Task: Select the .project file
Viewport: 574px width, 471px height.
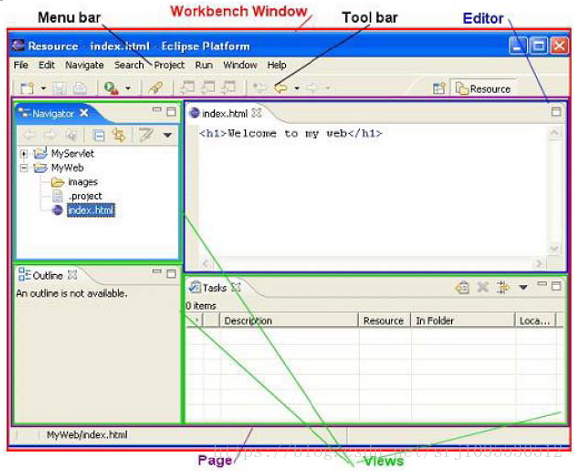Action: tap(85, 196)
